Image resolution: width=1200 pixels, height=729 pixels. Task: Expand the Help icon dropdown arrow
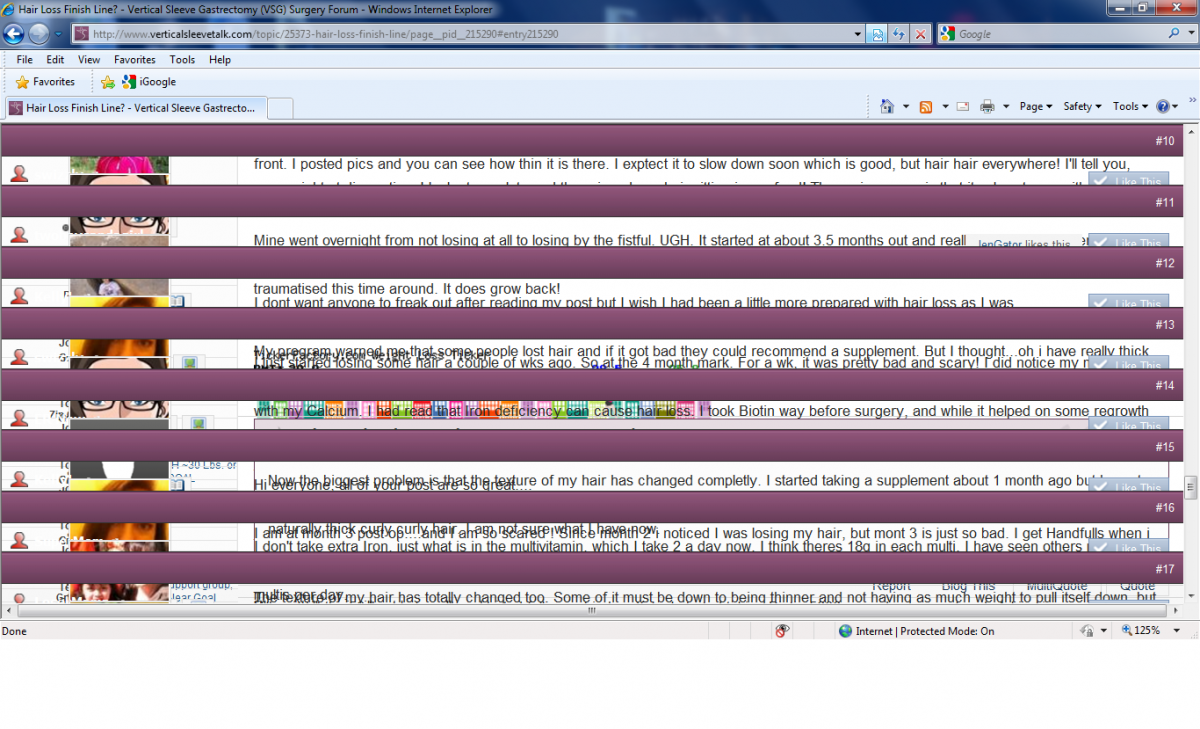coord(1176,106)
